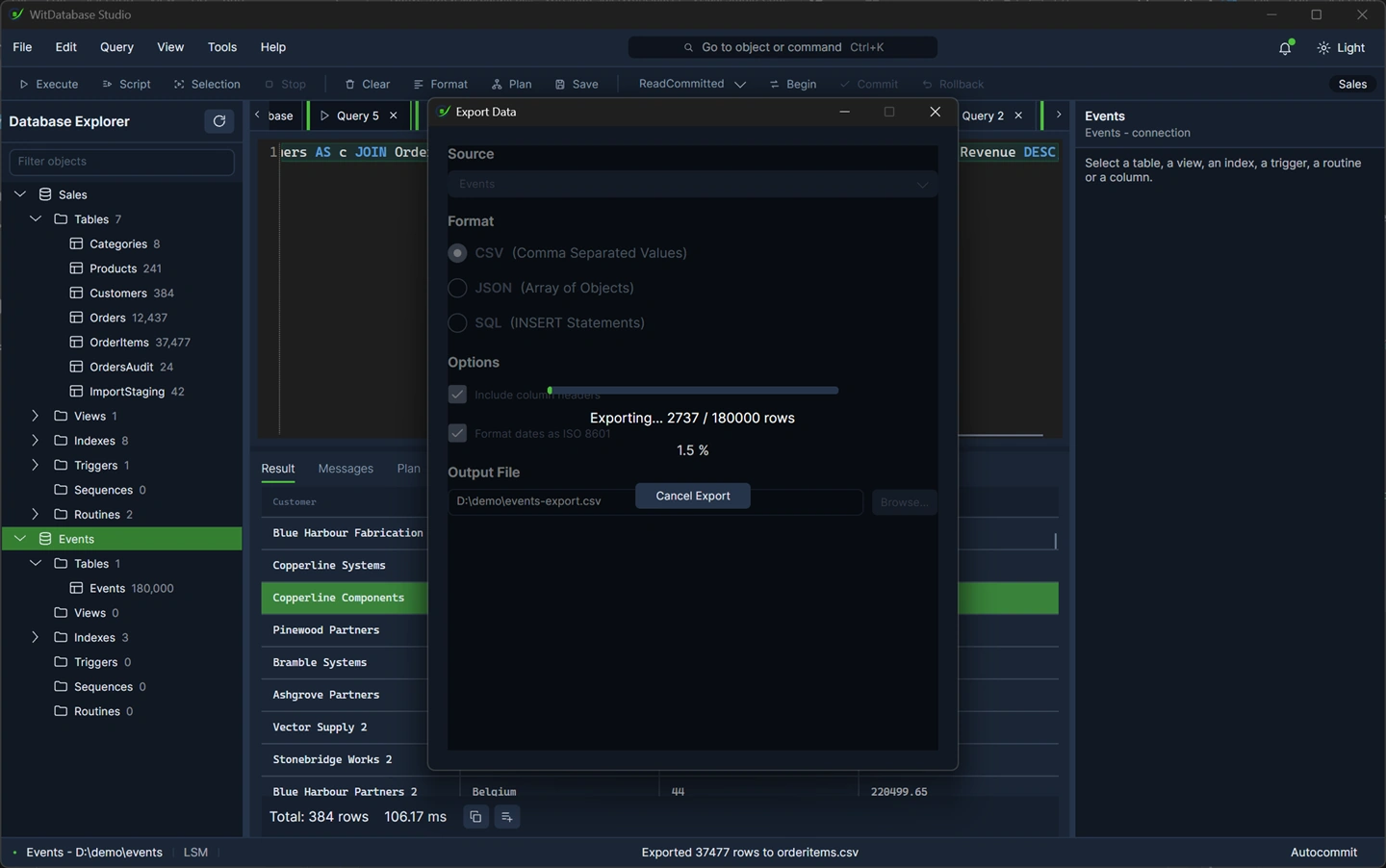
Task: Collapse the Events database node
Action: 20,539
